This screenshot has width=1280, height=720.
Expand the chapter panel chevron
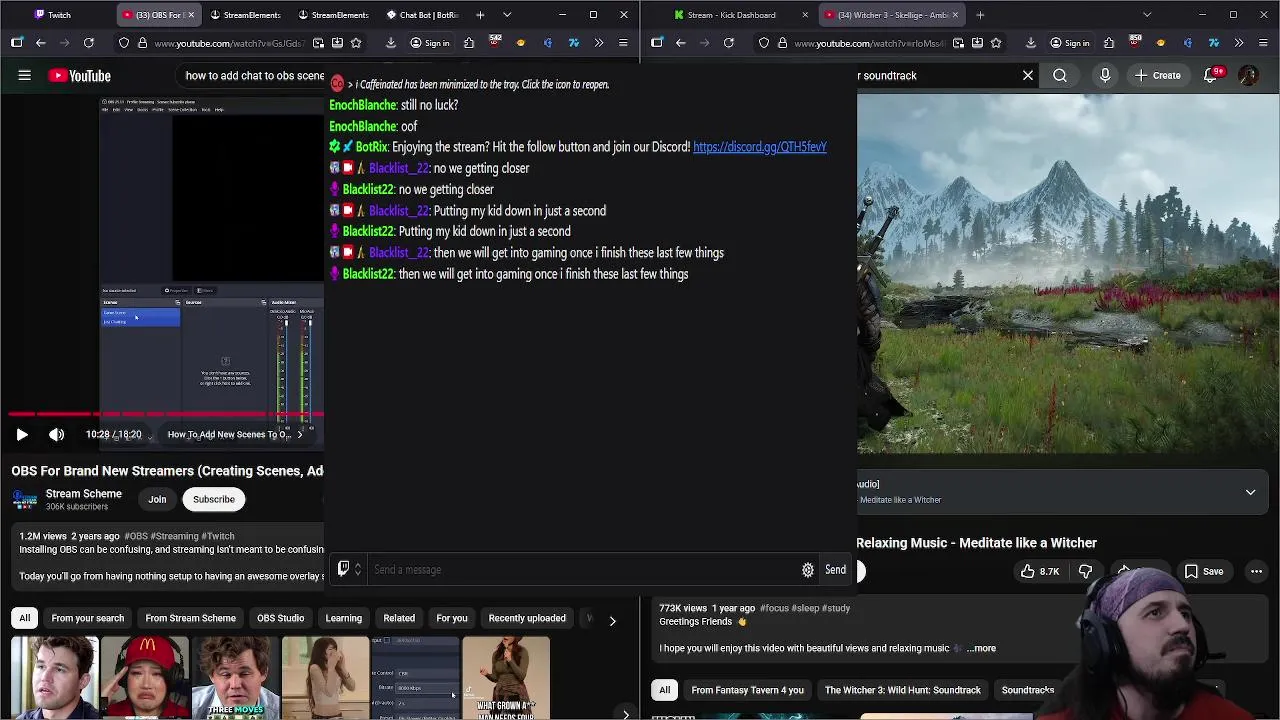point(1250,492)
